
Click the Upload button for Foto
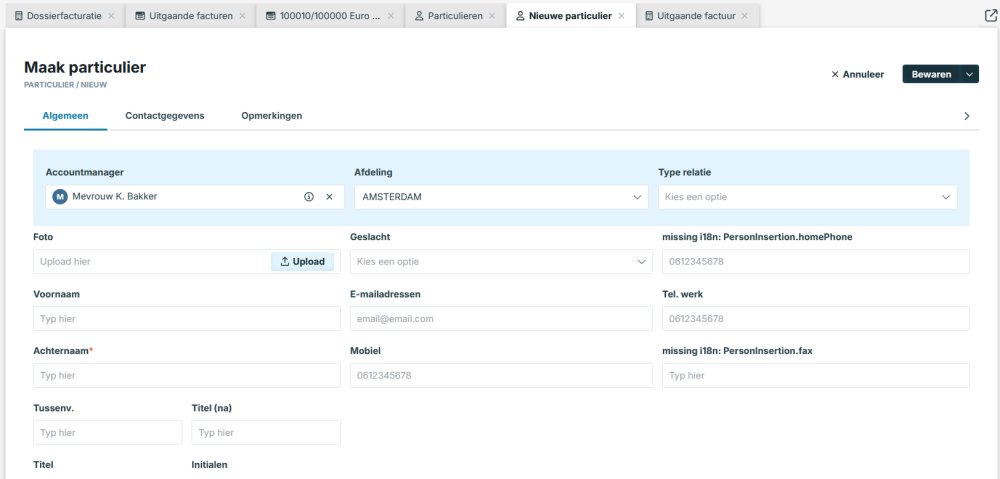coord(303,262)
